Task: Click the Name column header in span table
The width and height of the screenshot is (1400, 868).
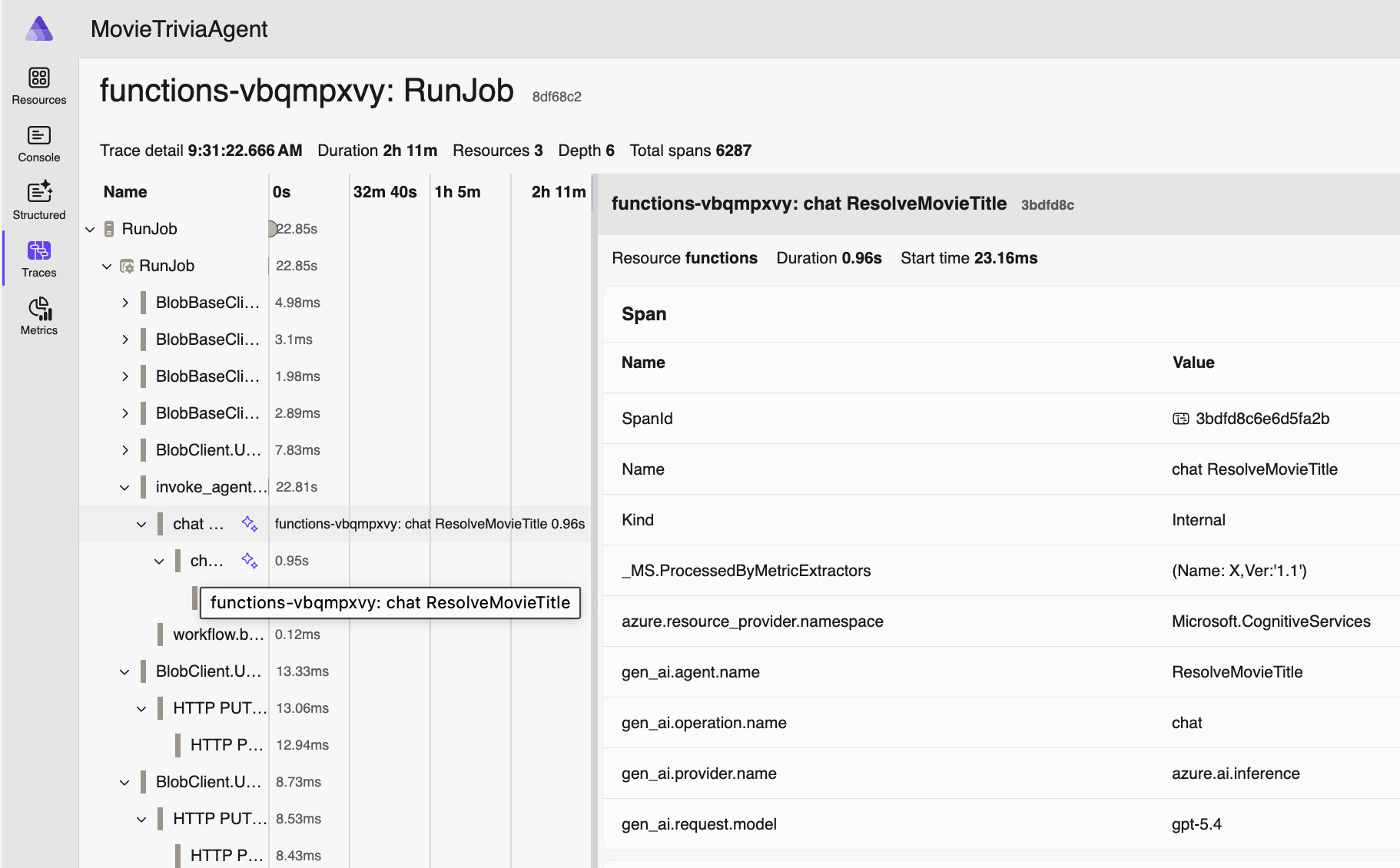Action: tap(643, 363)
